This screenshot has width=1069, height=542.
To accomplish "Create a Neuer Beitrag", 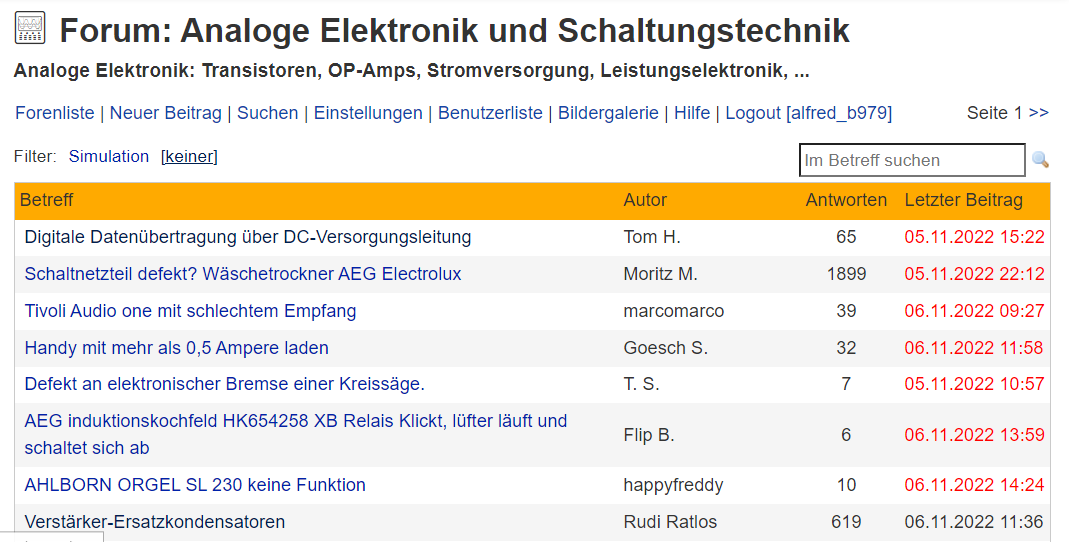I will click(x=166, y=113).
